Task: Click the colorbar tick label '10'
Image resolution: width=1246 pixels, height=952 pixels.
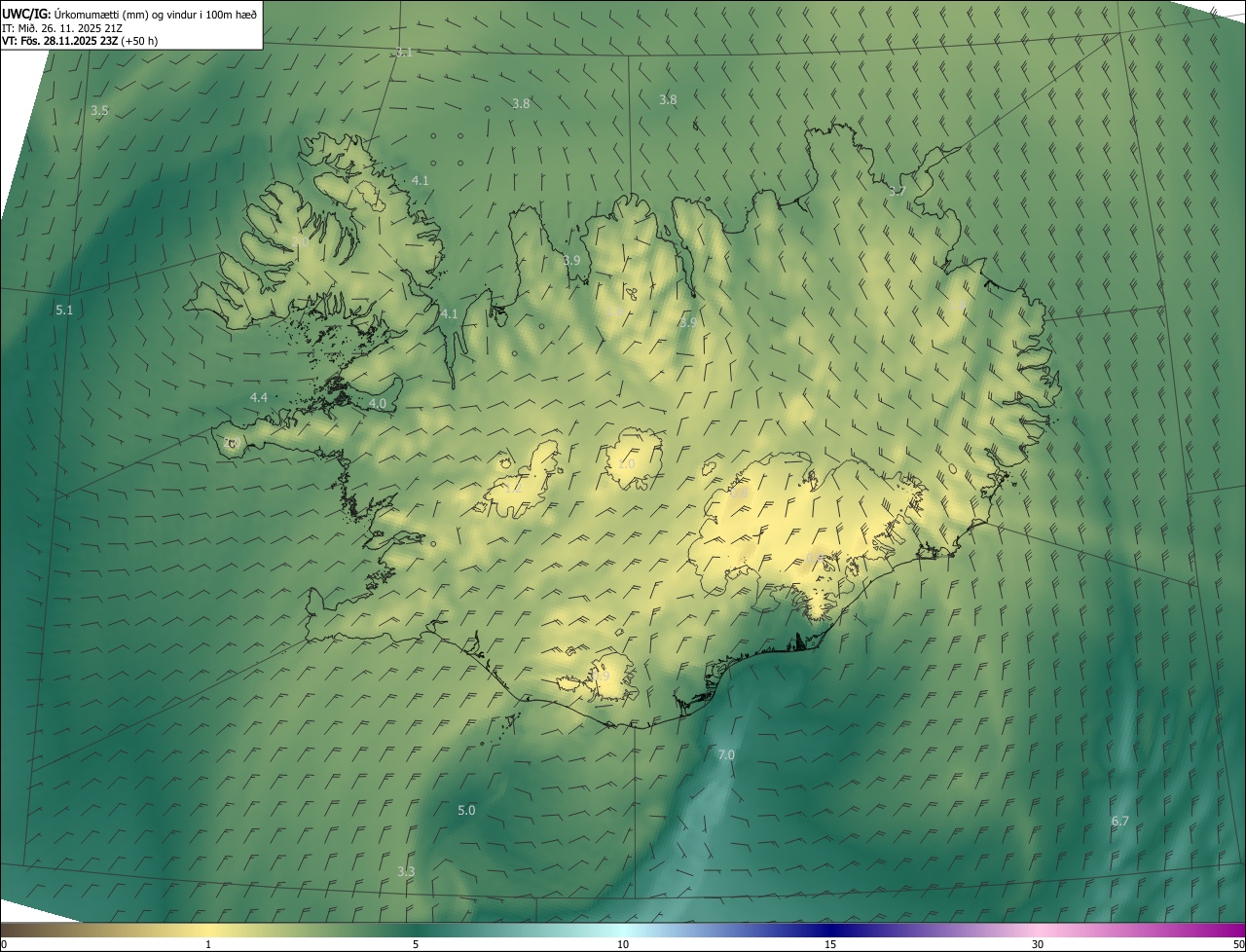Action: 623,944
